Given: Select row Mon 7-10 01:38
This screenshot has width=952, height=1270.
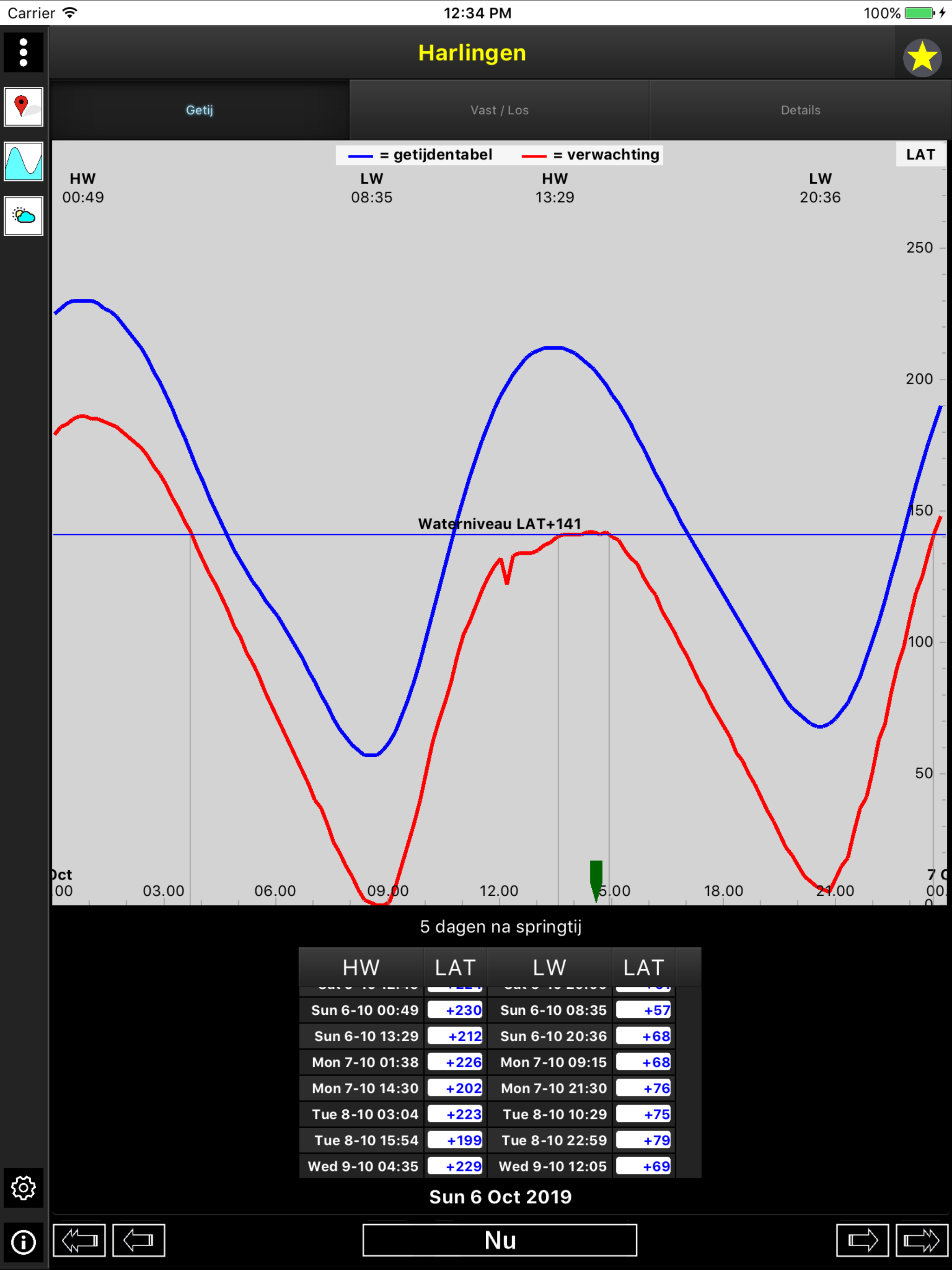Looking at the screenshot, I should pos(362,1062).
